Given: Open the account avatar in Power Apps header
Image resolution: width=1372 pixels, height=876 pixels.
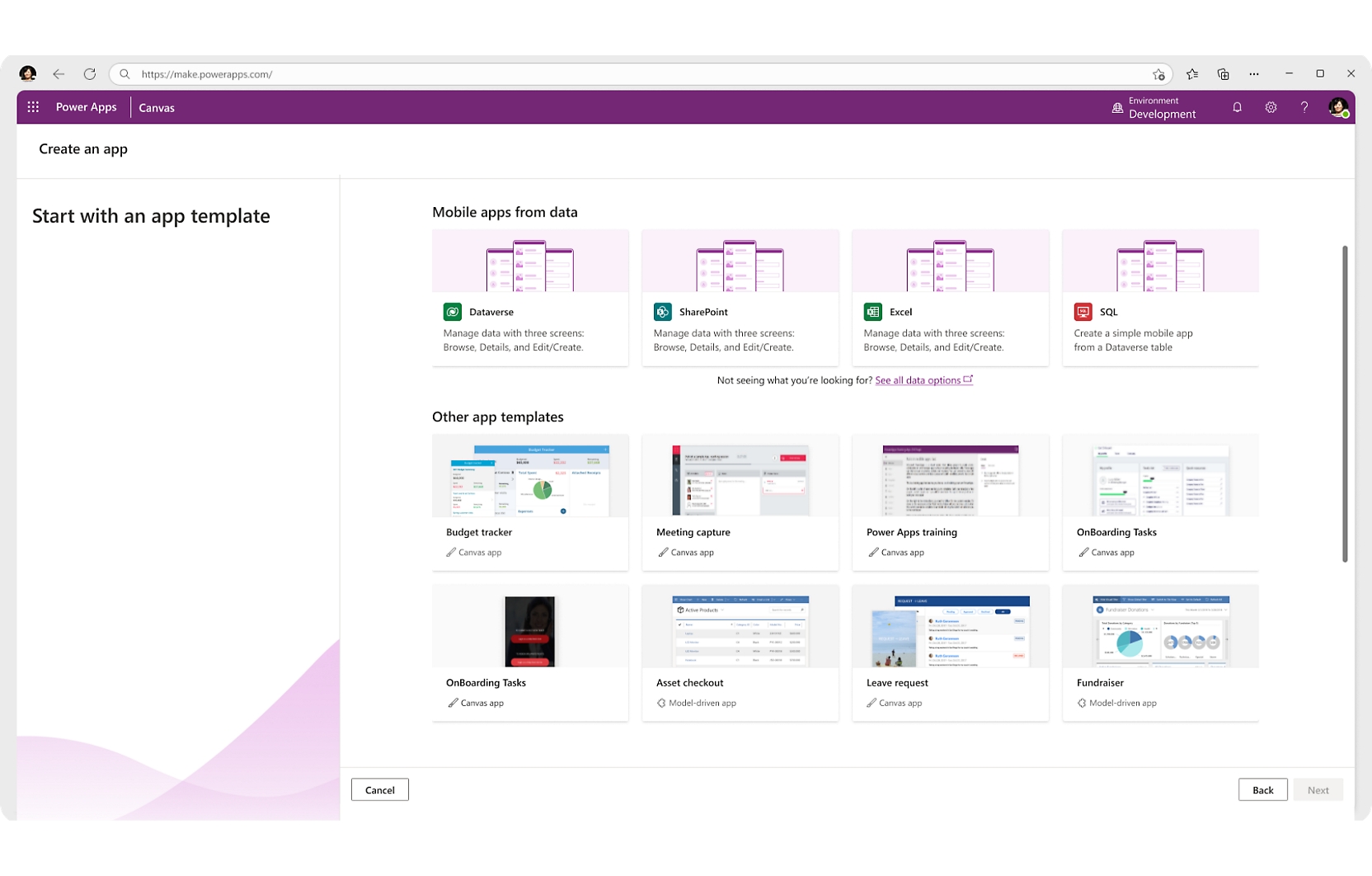Looking at the screenshot, I should coord(1338,107).
